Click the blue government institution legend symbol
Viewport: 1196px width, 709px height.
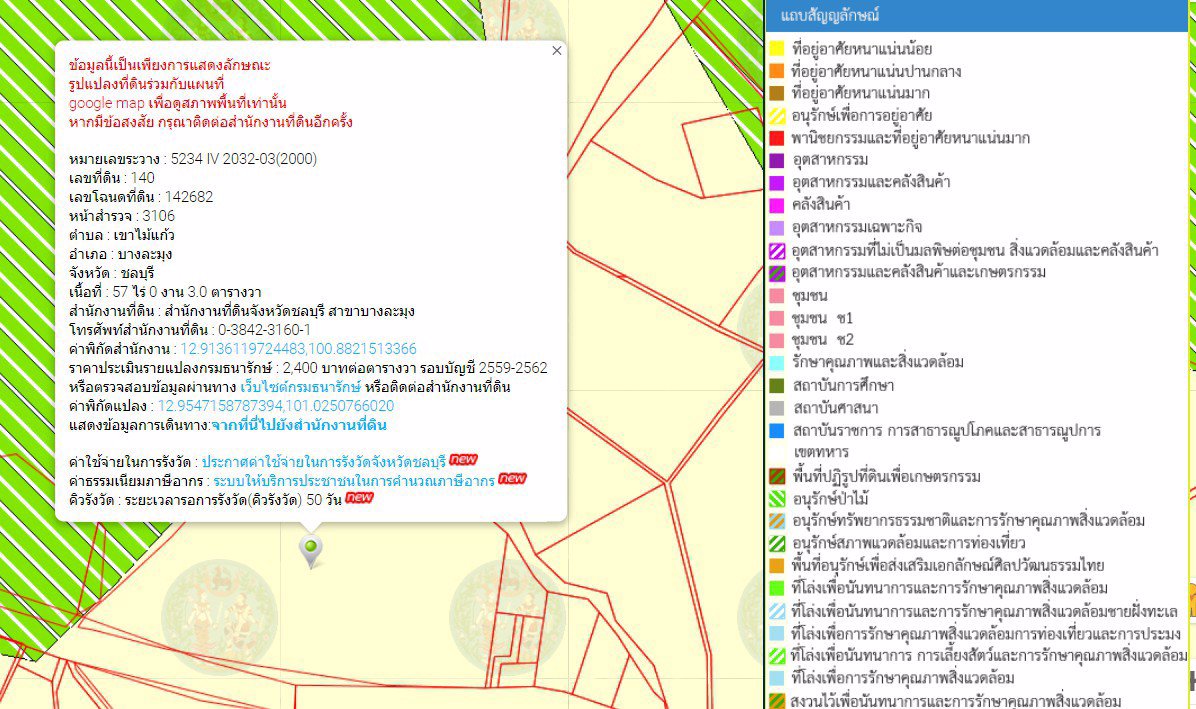point(776,430)
